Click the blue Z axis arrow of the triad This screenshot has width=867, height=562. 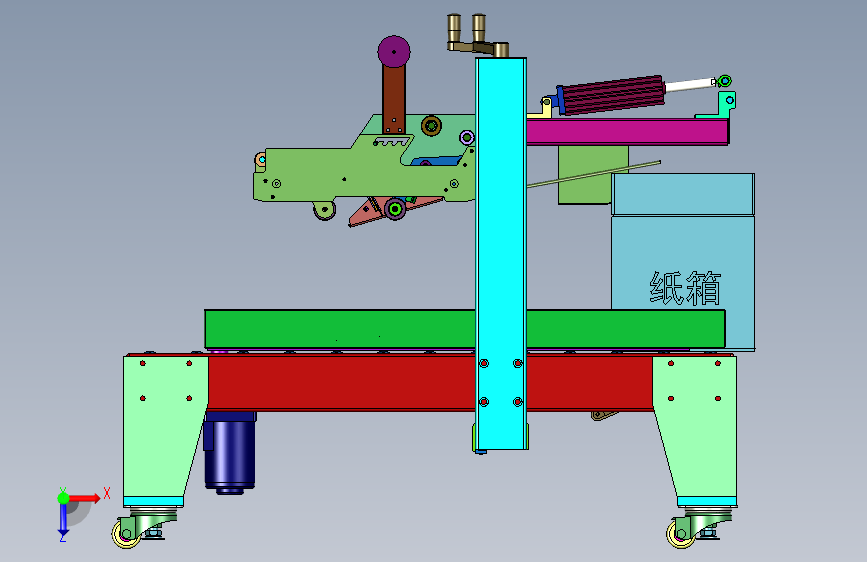[63, 521]
